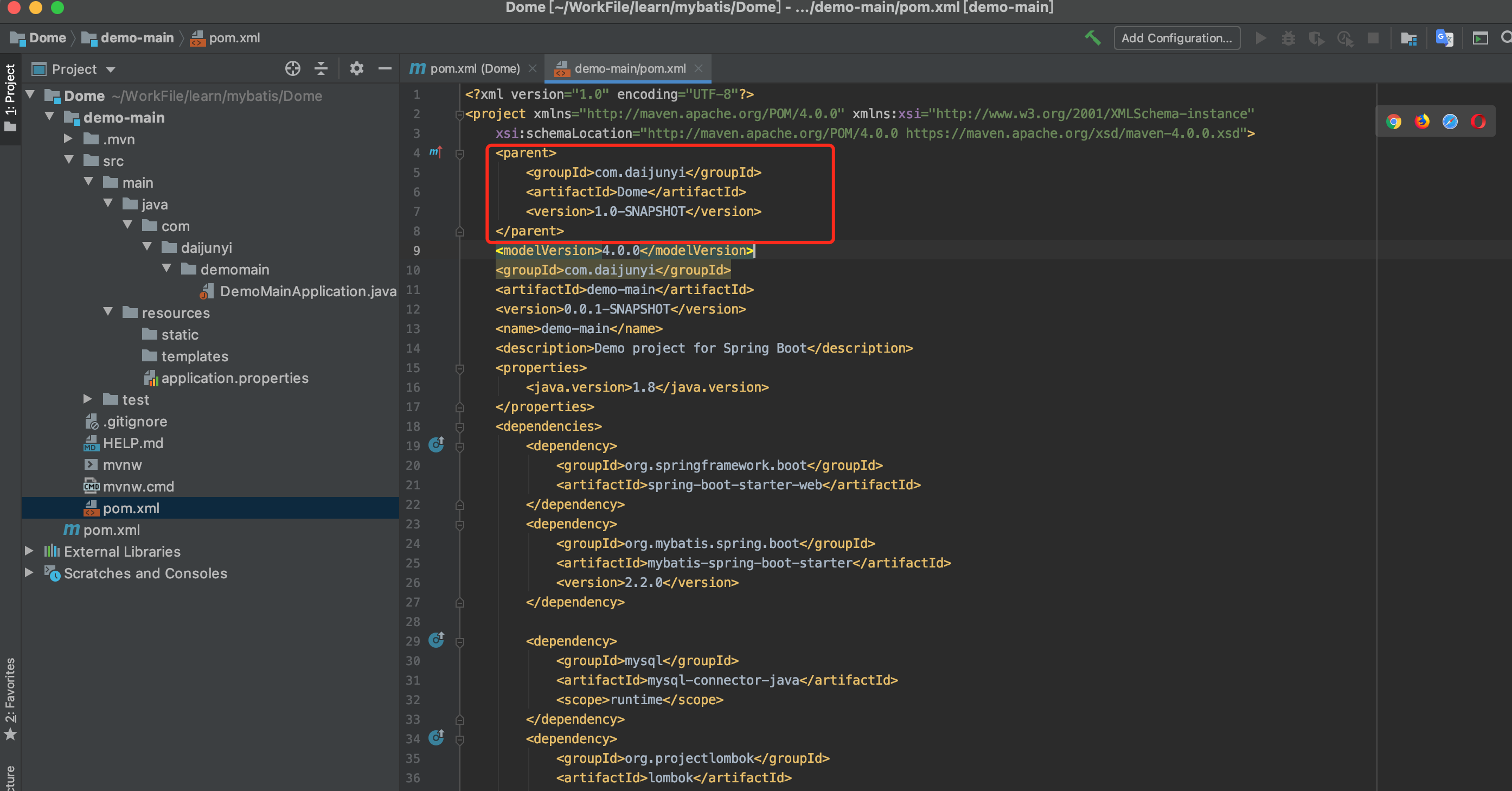Click Add Configuration button
The image size is (1512, 791).
(1176, 38)
